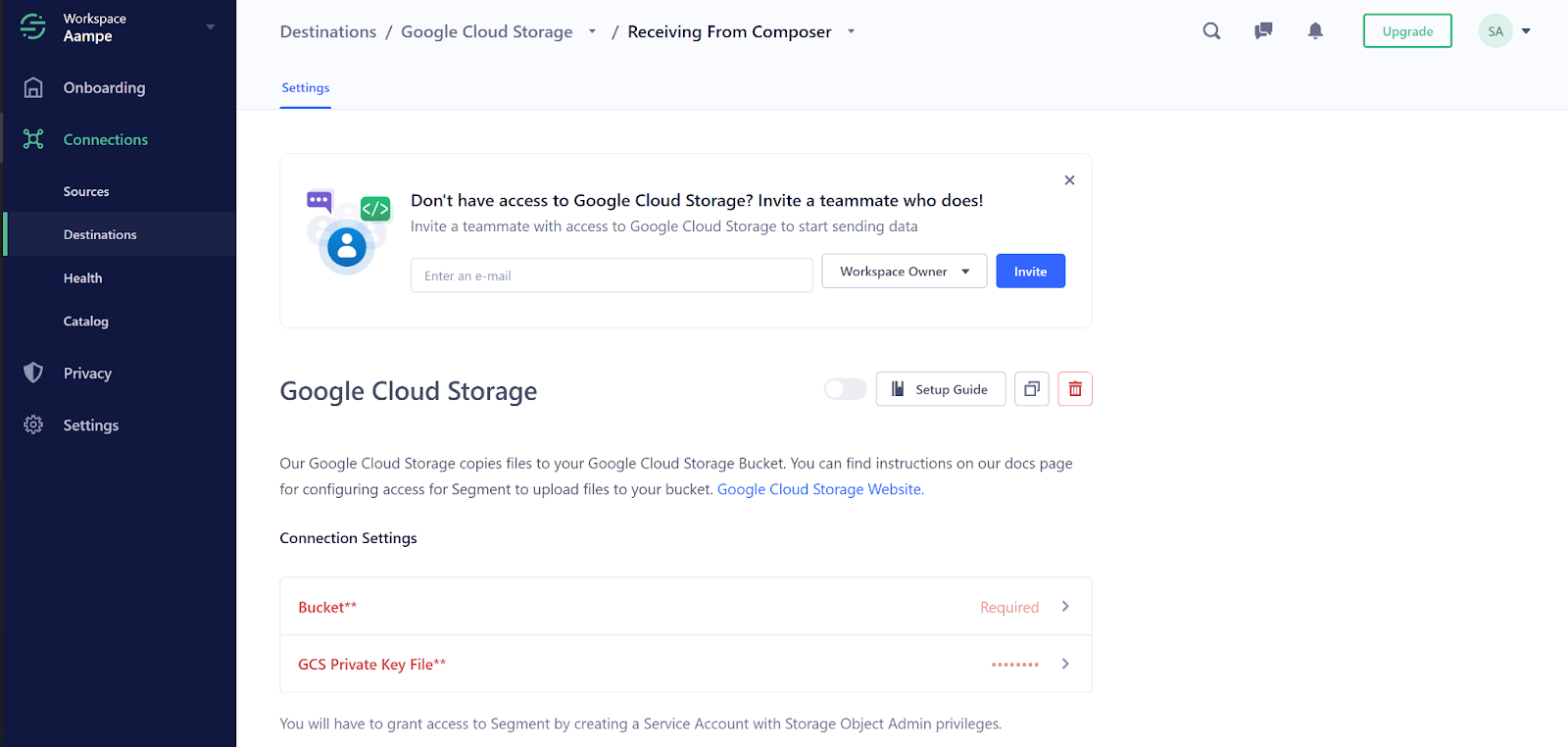This screenshot has width=1568, height=747.
Task: Open Destinations in the sidebar
Action: (100, 234)
